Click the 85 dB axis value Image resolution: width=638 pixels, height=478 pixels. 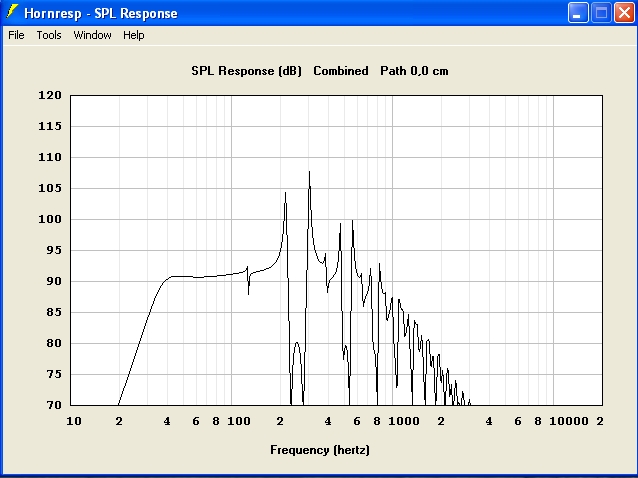pyautogui.click(x=54, y=312)
